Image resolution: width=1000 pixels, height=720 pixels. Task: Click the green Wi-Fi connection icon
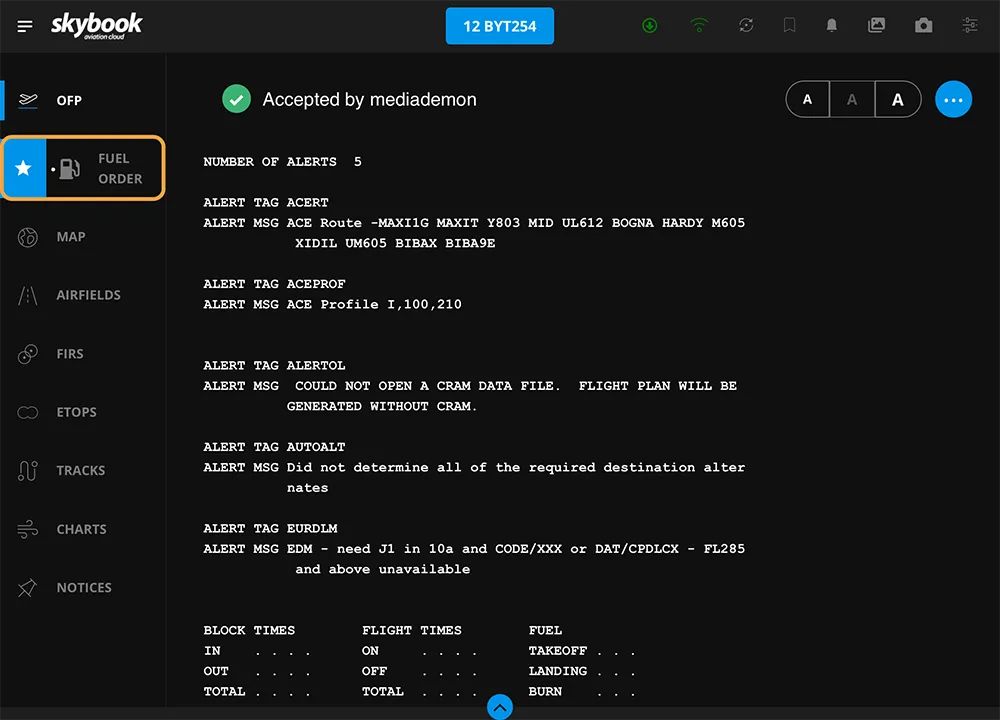coord(699,26)
